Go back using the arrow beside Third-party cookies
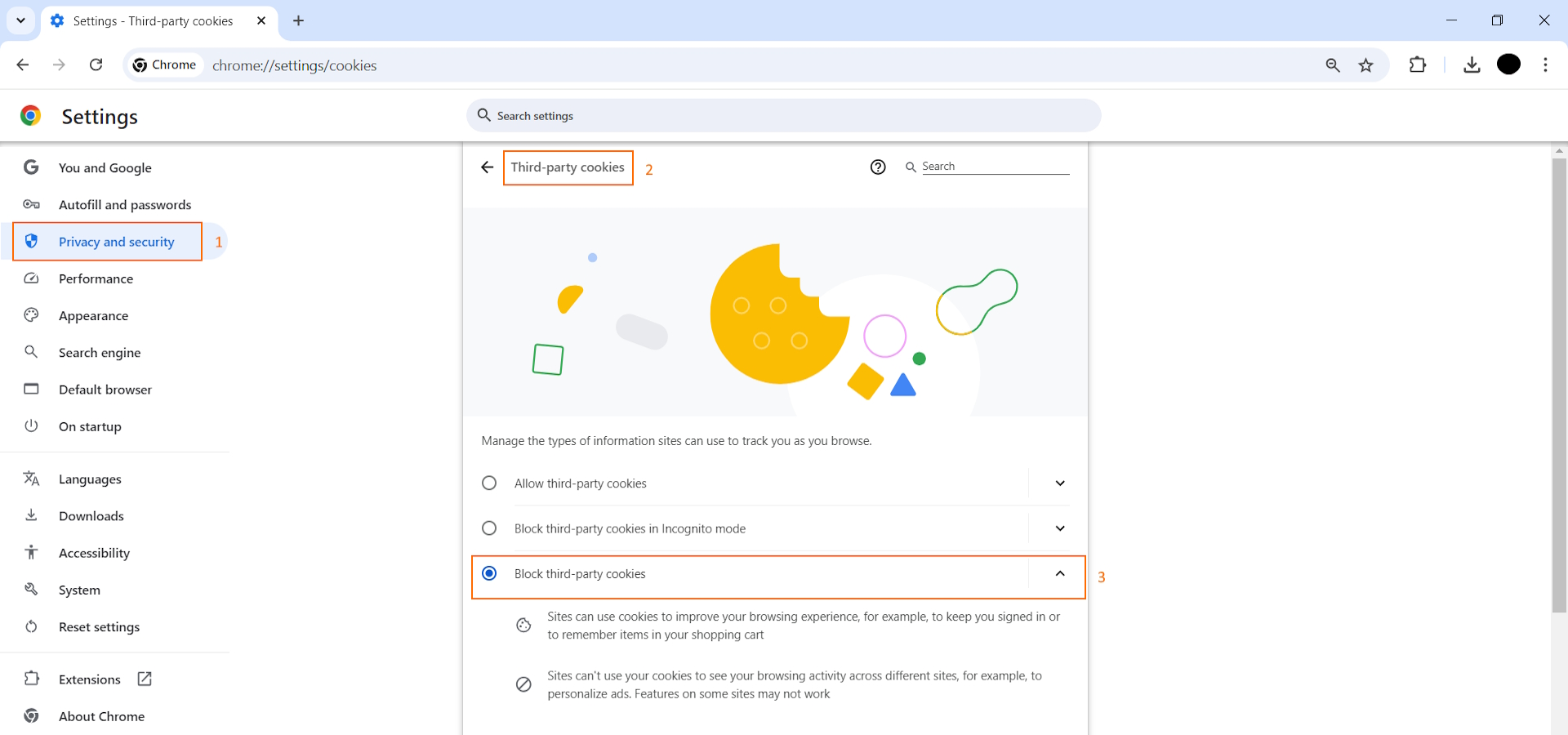Screen dimensions: 1568x735 (x=487, y=167)
